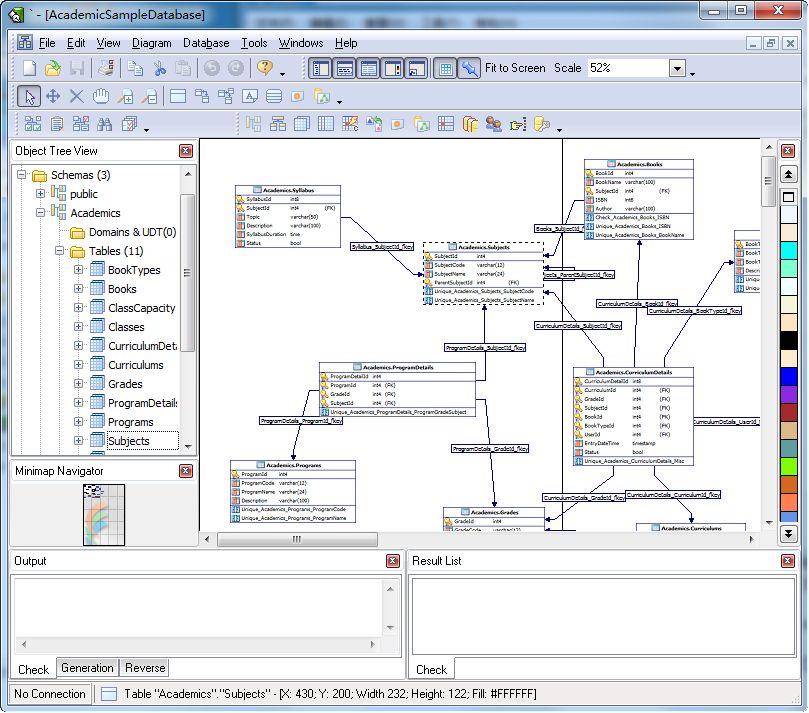Click the zoom in magnifier tool

(126, 96)
